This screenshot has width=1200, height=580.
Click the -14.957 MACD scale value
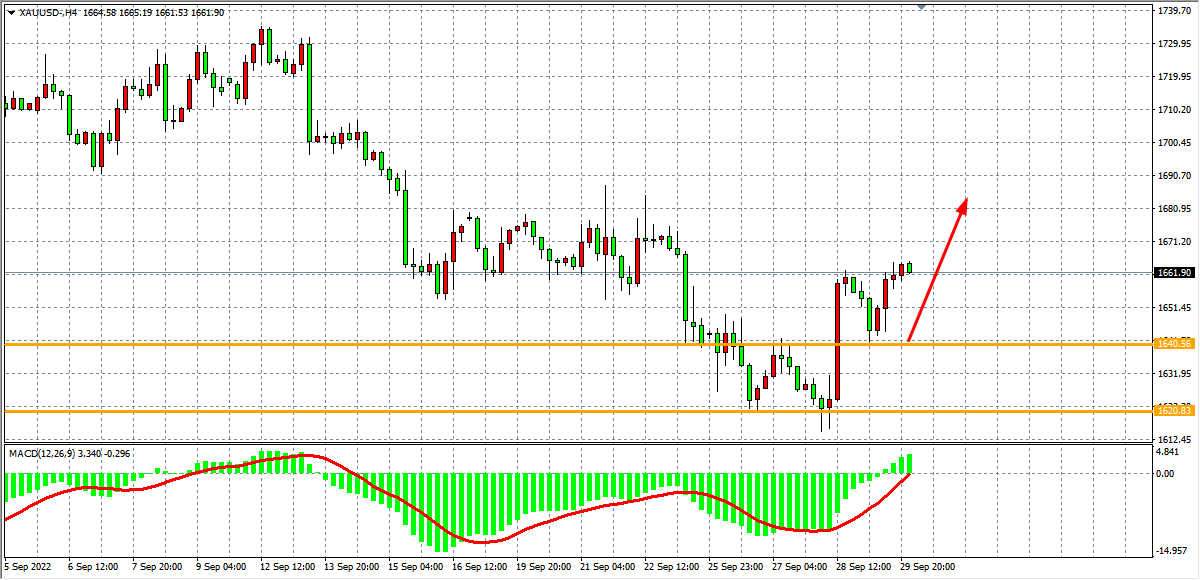1172,550
